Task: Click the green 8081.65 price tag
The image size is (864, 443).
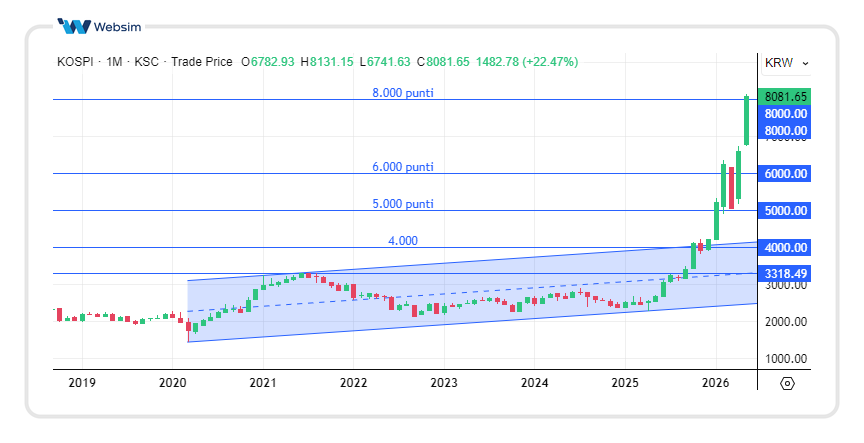Action: tap(785, 96)
